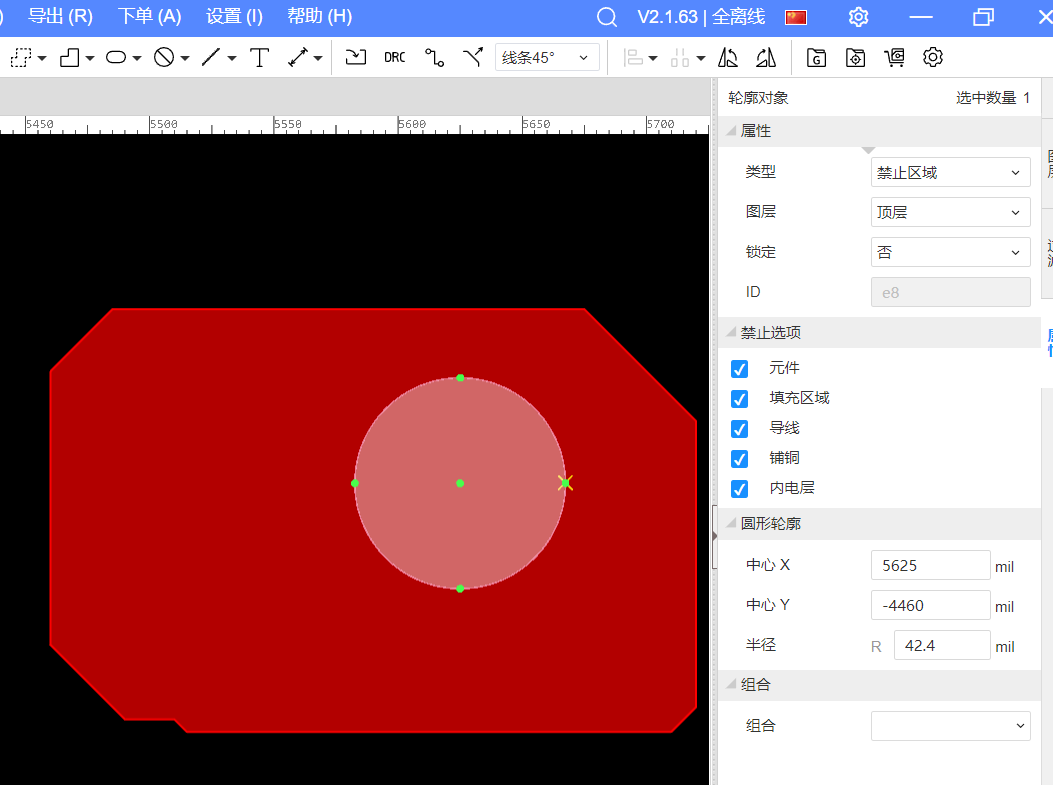Open the 类型 dropdown showing 禁止区域
Viewport: 1053px width, 785px height.
pyautogui.click(x=950, y=172)
